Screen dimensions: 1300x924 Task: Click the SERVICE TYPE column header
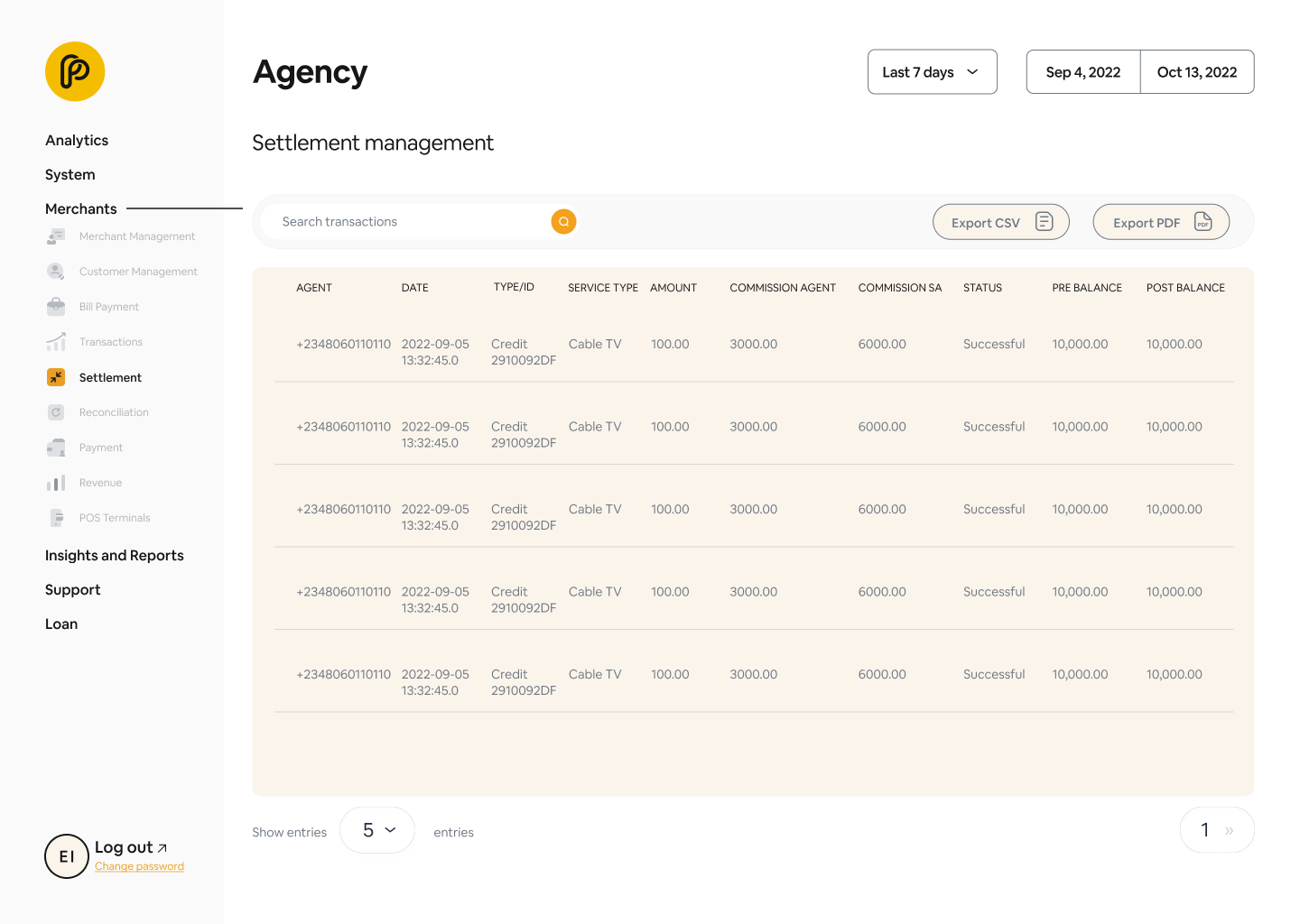[x=603, y=288]
